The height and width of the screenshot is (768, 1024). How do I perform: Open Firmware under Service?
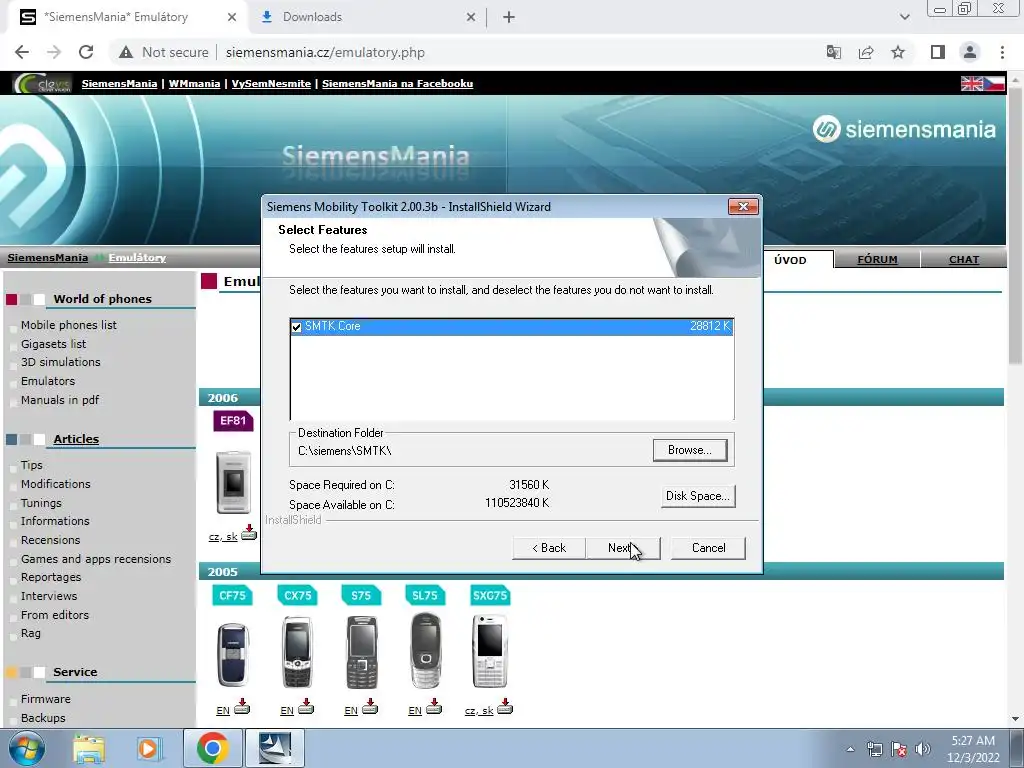click(46, 699)
